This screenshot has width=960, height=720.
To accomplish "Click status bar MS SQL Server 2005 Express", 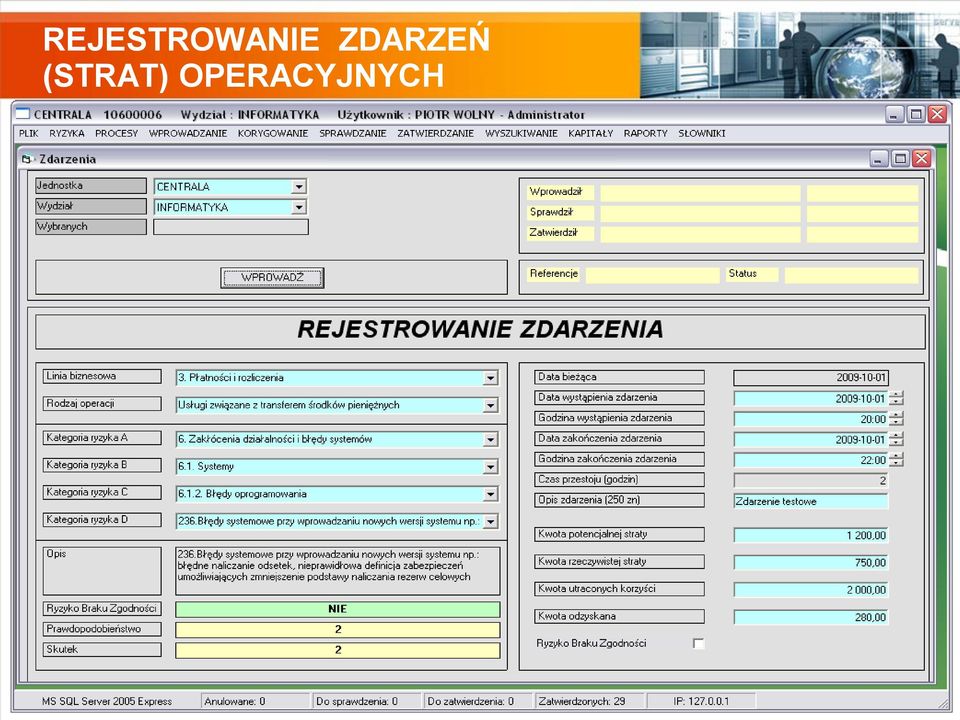I will coord(107,701).
